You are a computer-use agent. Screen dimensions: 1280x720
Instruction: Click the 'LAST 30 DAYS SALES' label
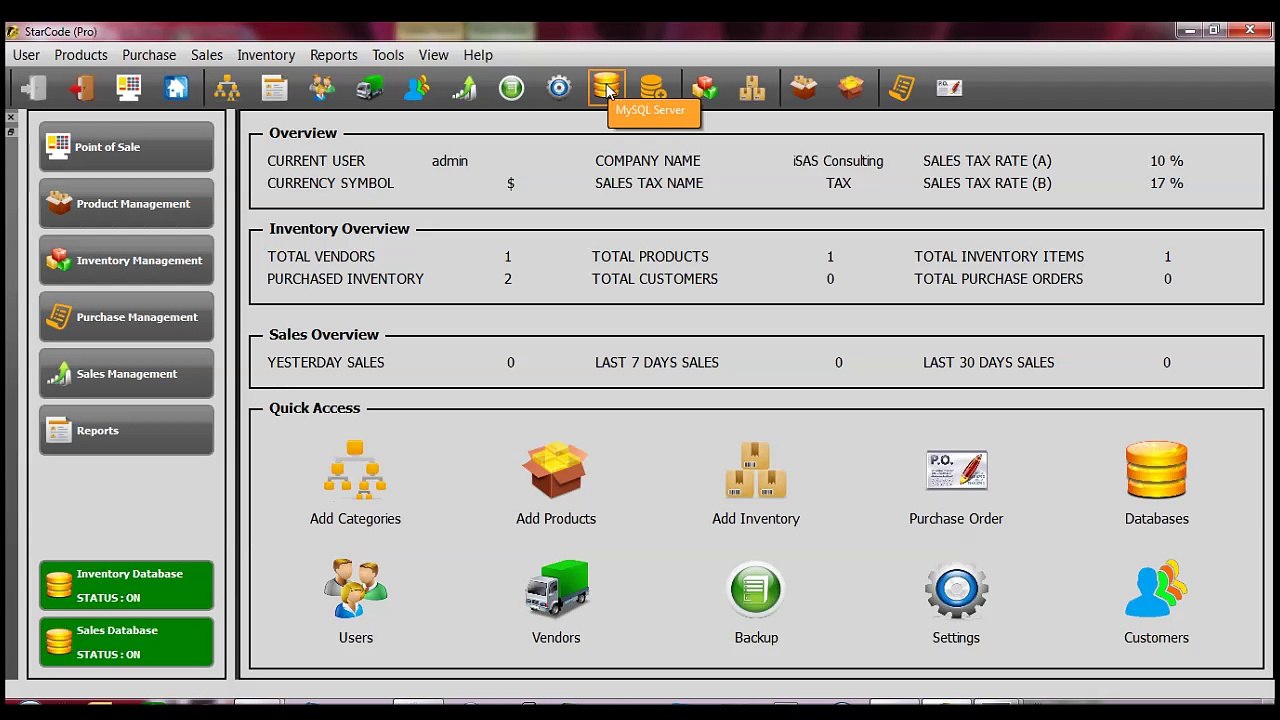(988, 363)
